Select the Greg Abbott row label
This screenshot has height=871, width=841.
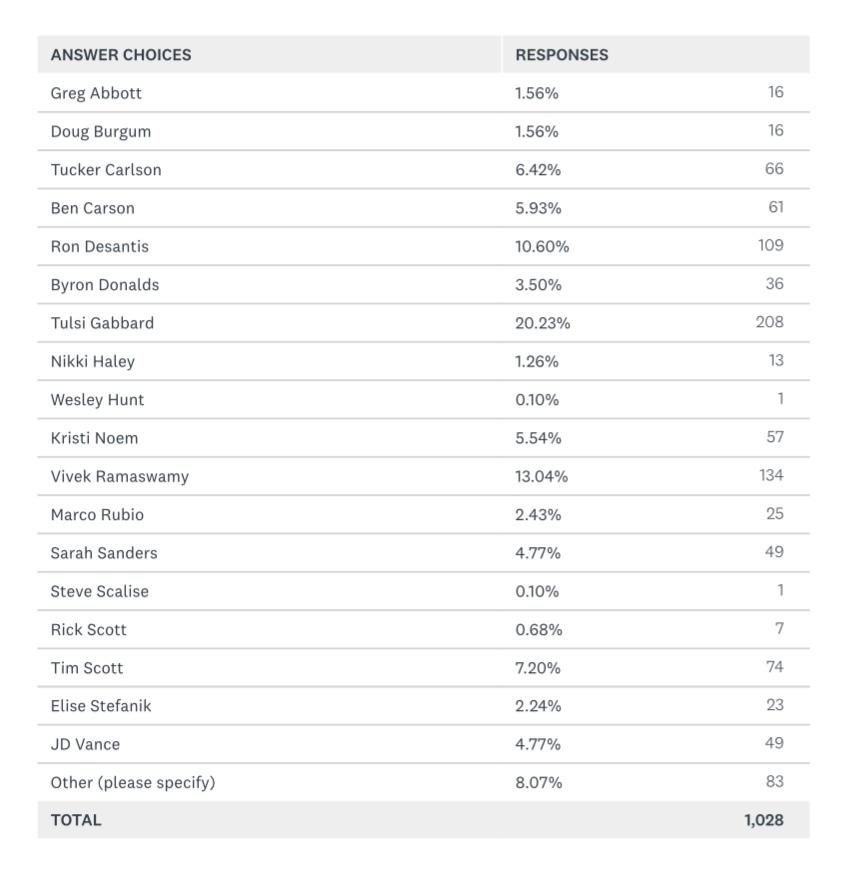96,93
